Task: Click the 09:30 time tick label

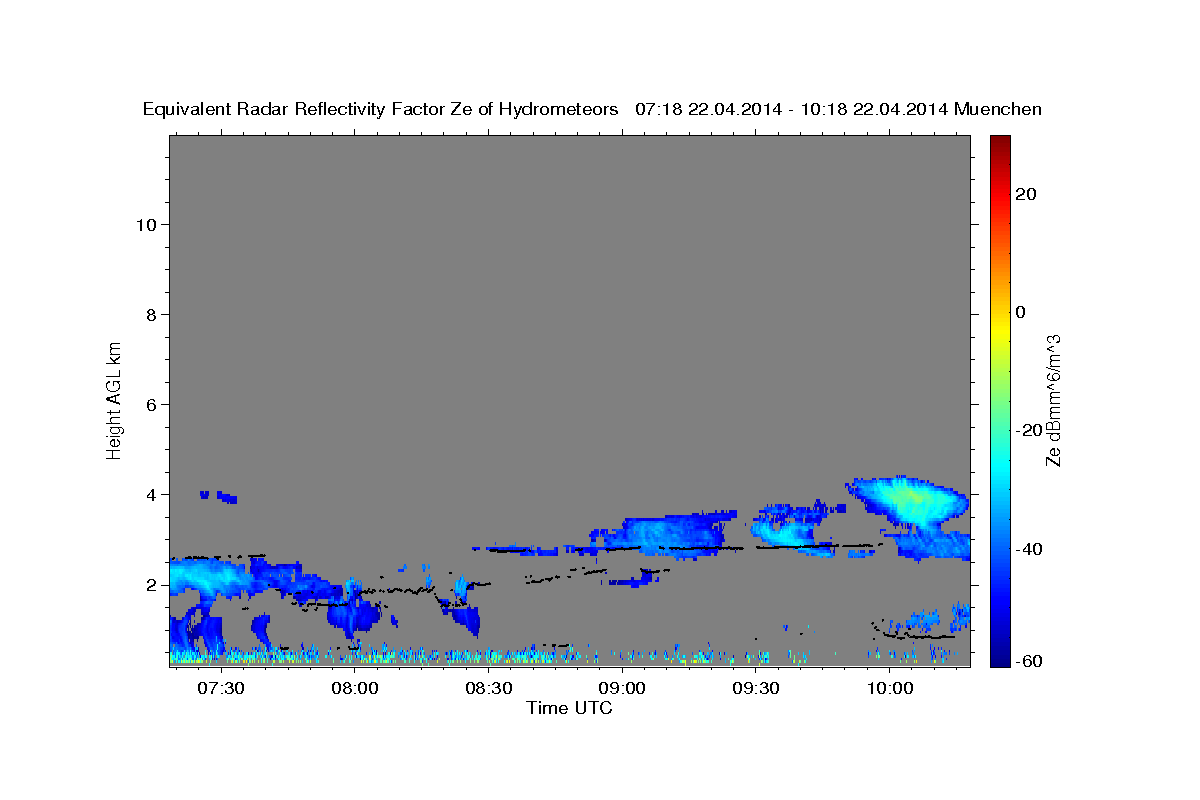Action: coord(756,688)
